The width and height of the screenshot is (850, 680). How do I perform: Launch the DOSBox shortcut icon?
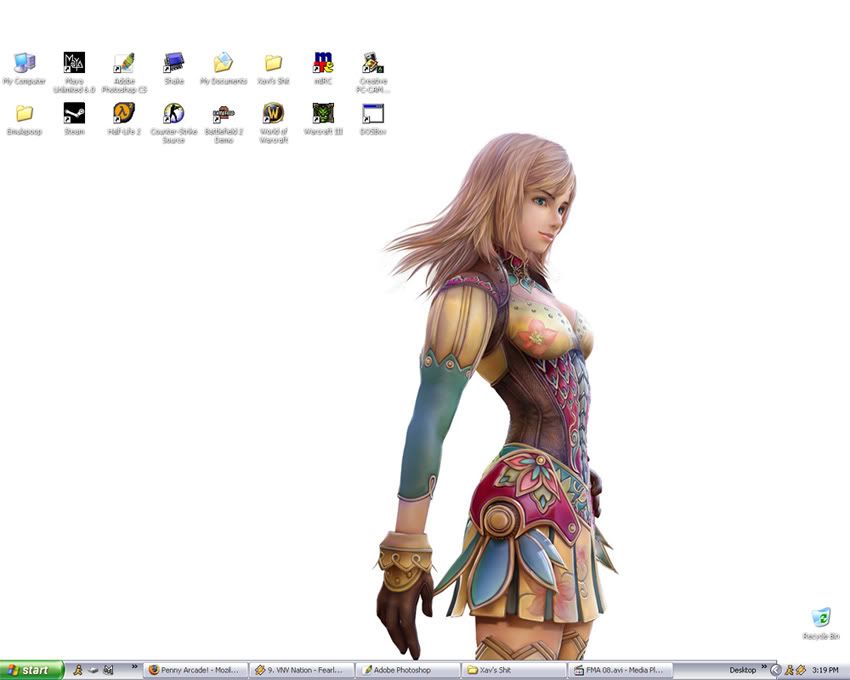pyautogui.click(x=373, y=113)
